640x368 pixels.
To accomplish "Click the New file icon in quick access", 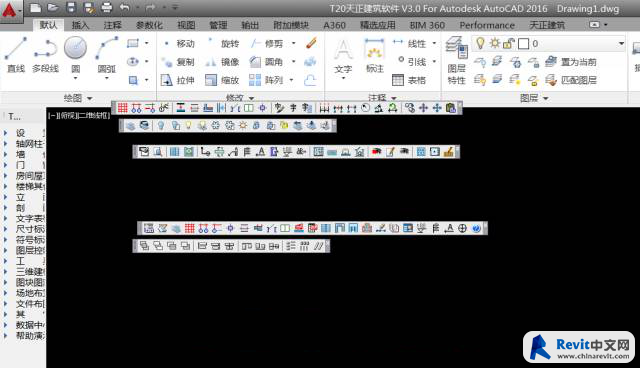I will [x=36, y=7].
